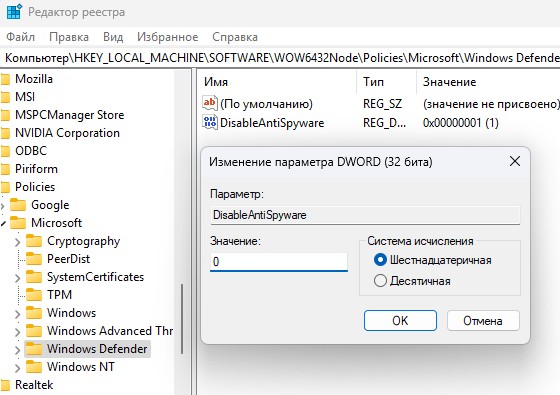Click the PeerDist folder icon
The image size is (560, 395).
[x=34, y=259]
